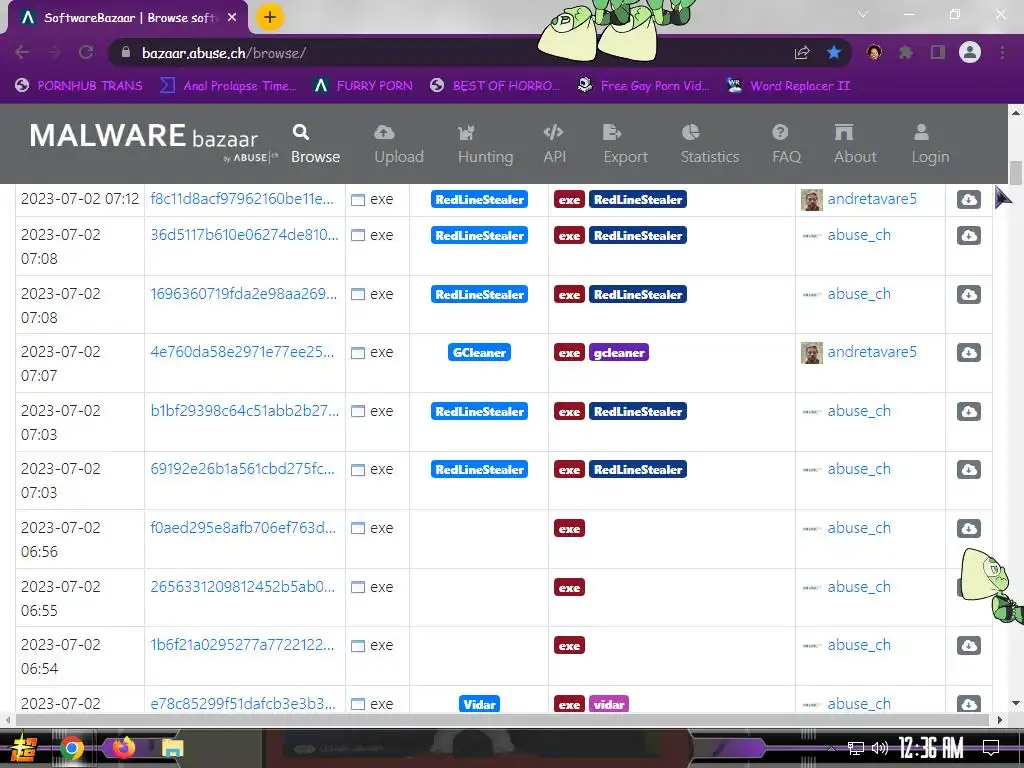Reload the page
The image size is (1024, 768).
point(86,52)
